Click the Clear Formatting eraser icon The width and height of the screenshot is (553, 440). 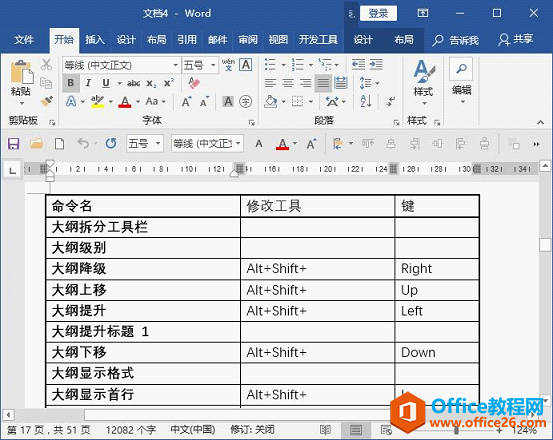pyautogui.click(x=194, y=83)
